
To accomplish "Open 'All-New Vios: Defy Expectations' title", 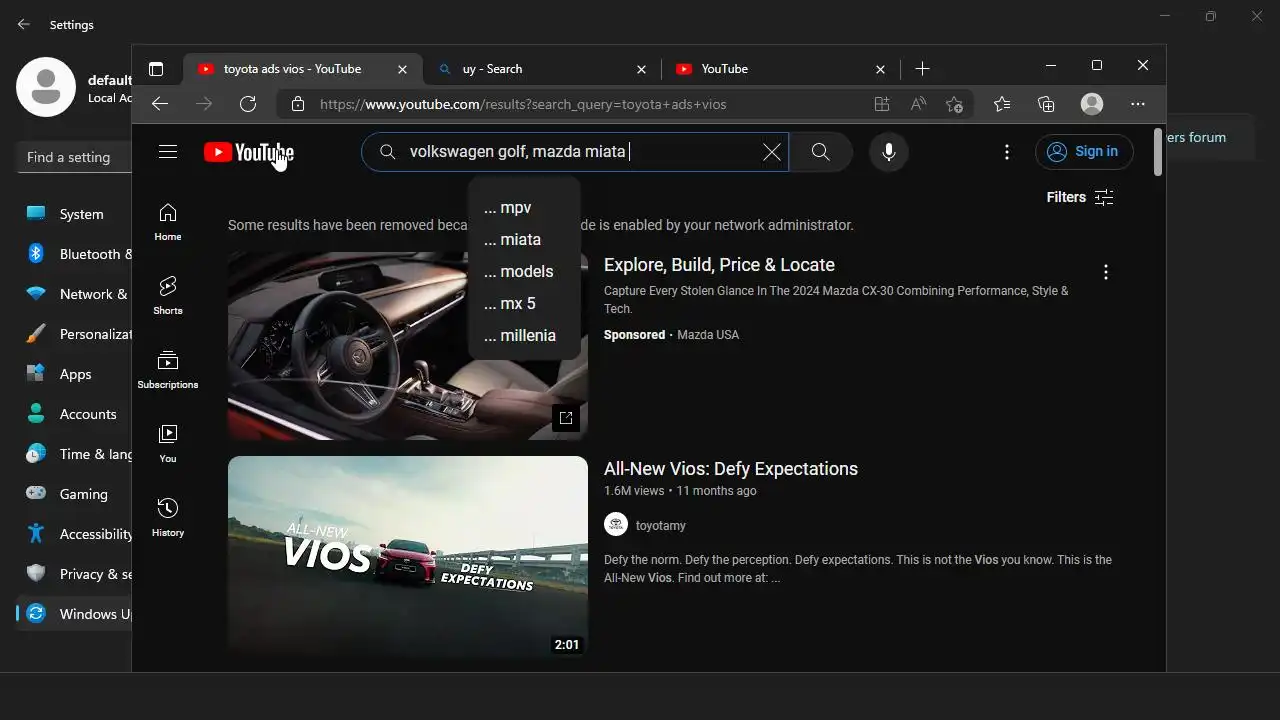I will pyautogui.click(x=731, y=469).
